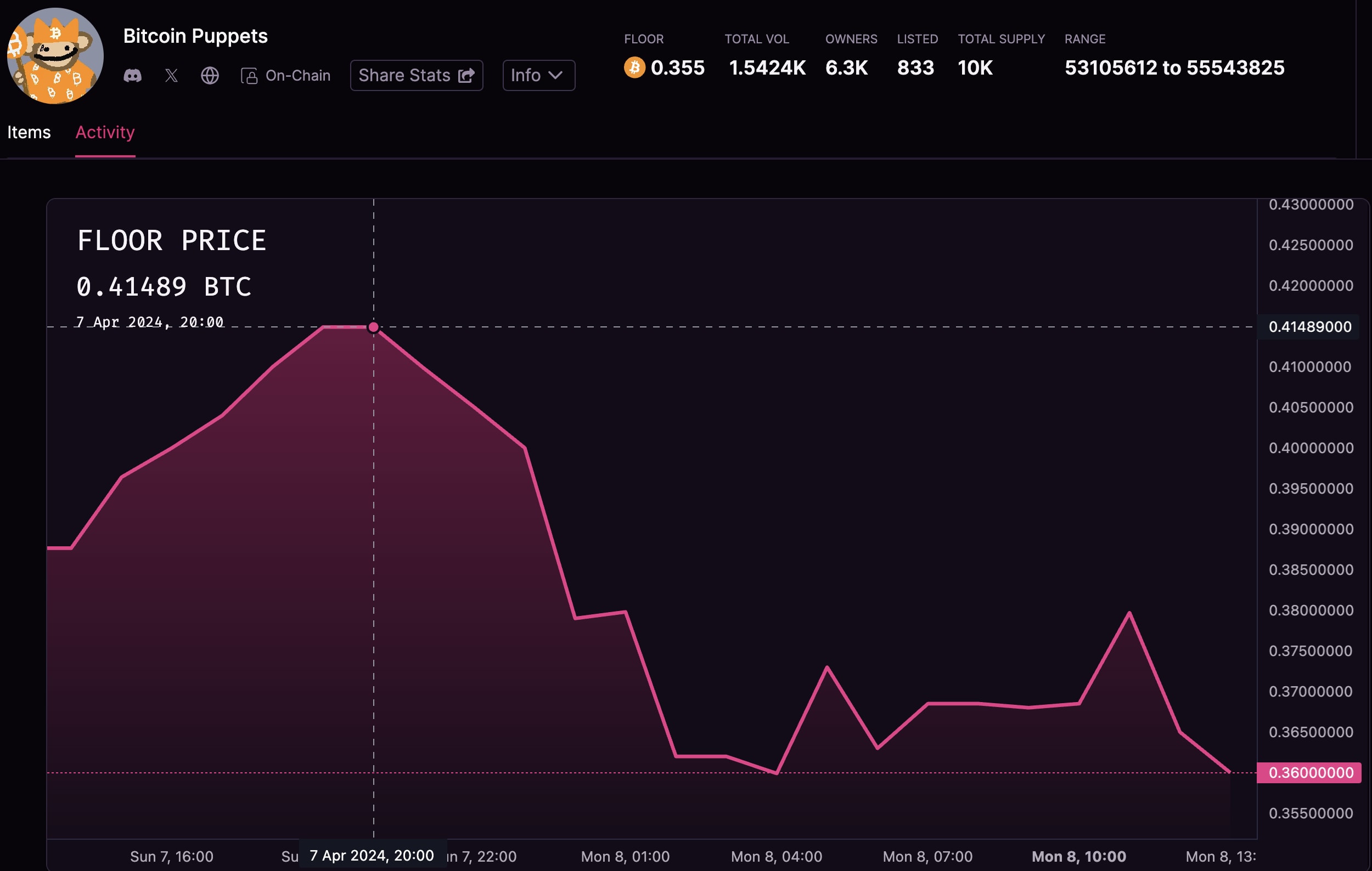This screenshot has height=871, width=1372.
Task: Click the Bitcoin Puppets avatar image
Action: tap(55, 55)
